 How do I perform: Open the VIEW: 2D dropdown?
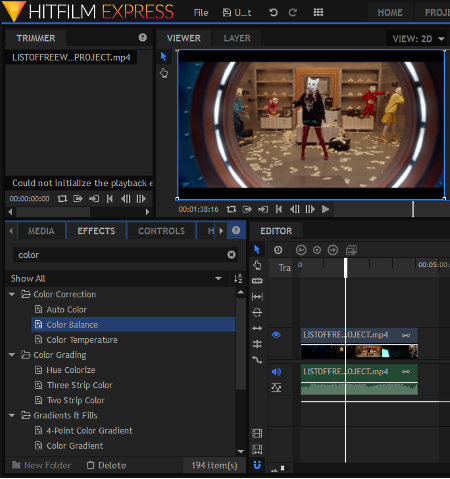coord(418,39)
